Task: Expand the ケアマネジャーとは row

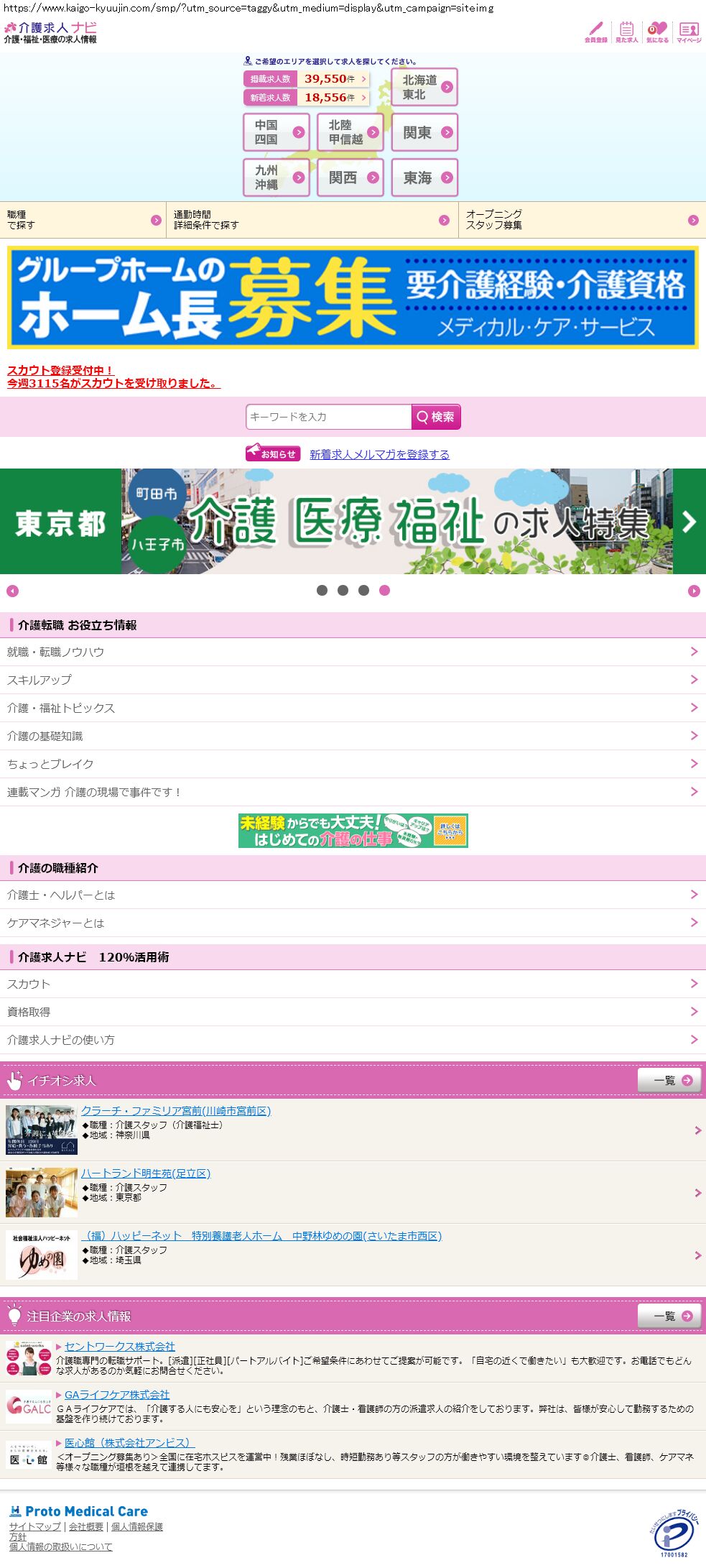Action: (x=694, y=923)
